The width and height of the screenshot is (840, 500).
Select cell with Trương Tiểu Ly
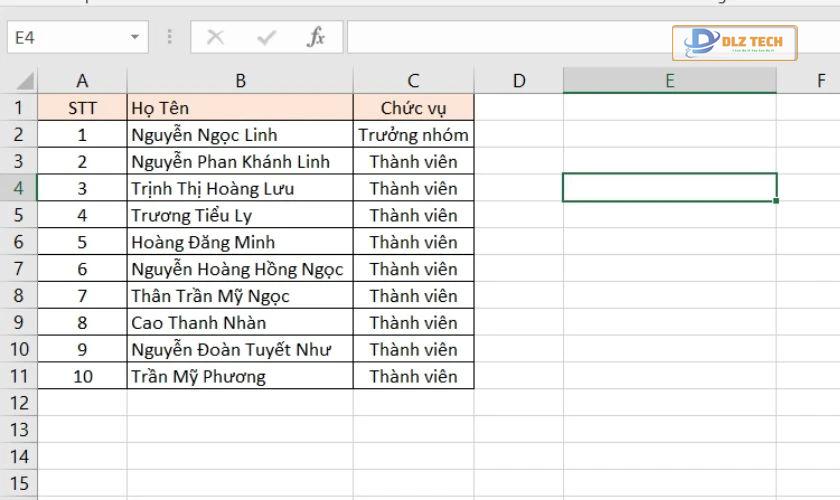click(x=240, y=215)
